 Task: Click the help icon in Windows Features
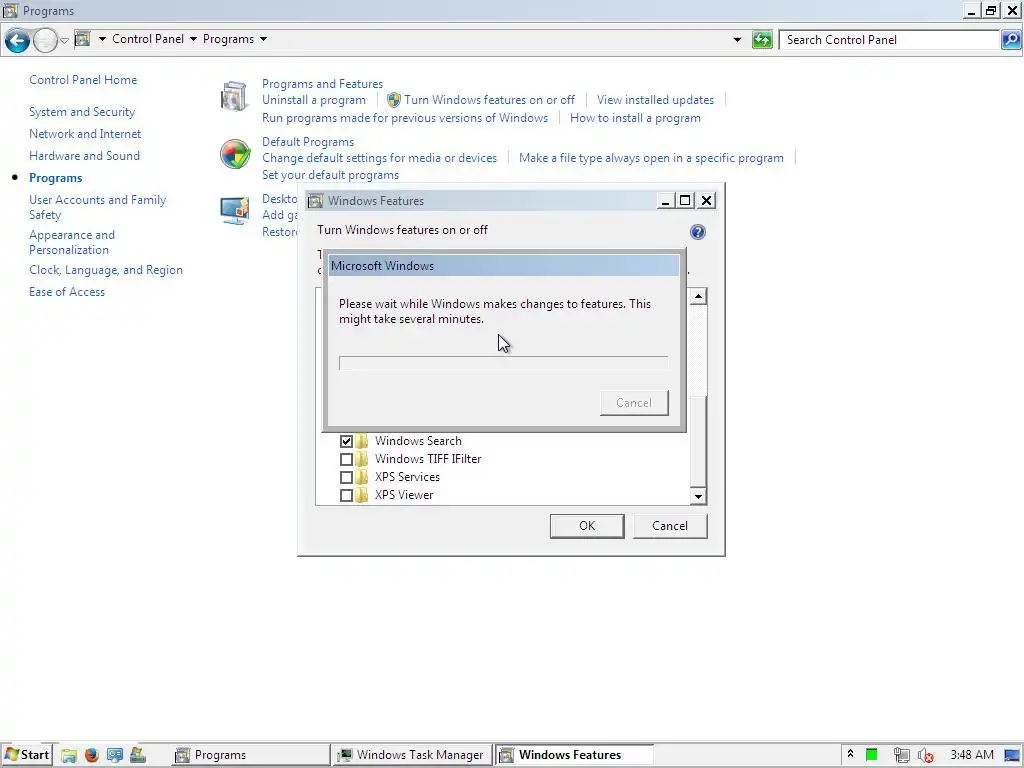pyautogui.click(x=697, y=232)
